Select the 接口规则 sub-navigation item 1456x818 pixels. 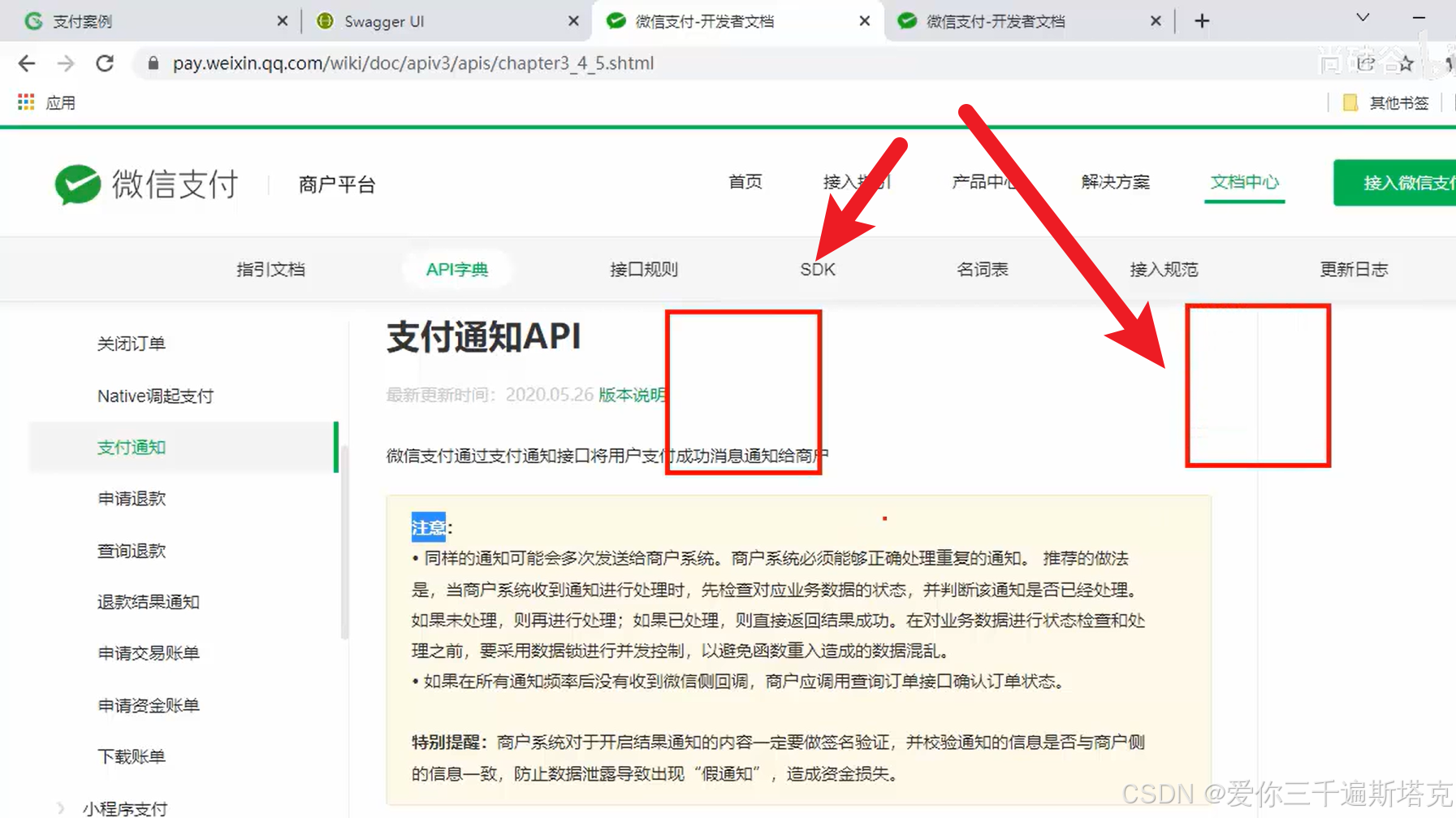(644, 270)
